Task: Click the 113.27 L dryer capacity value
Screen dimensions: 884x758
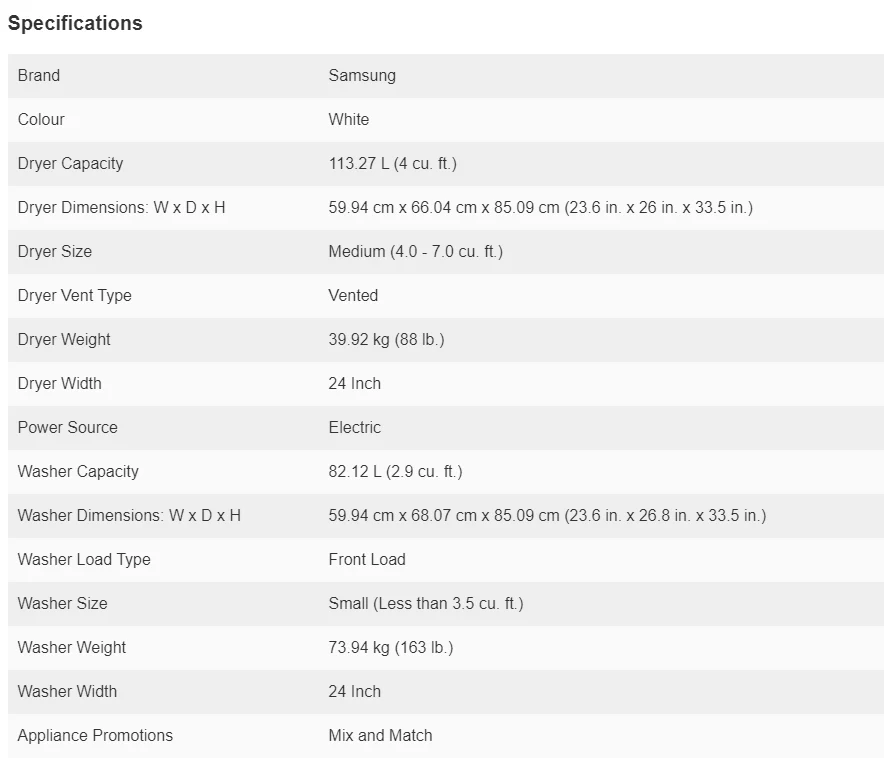Action: [x=392, y=163]
